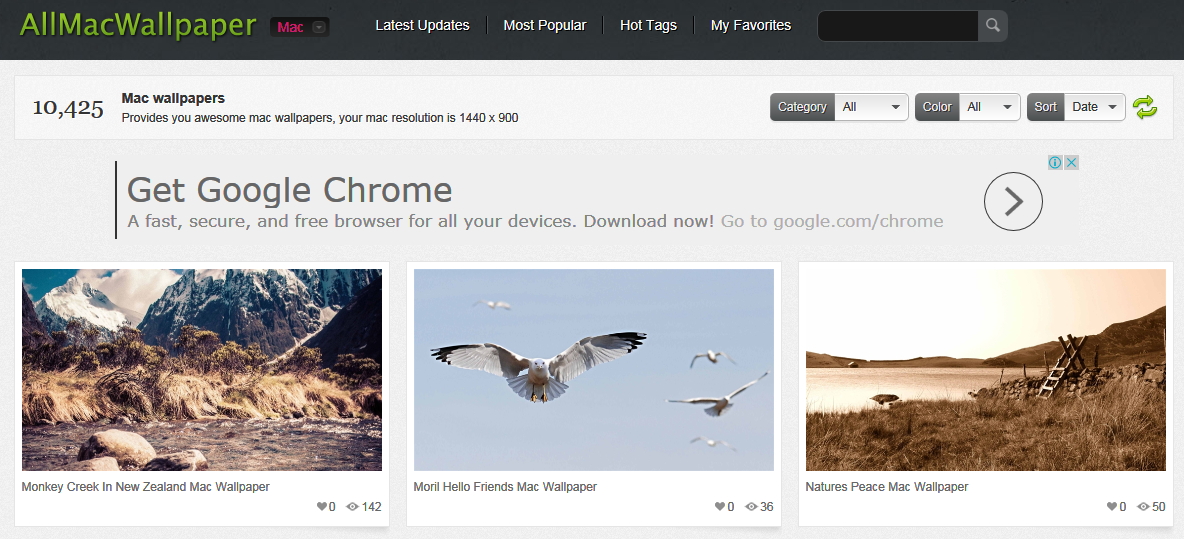This screenshot has width=1184, height=539.
Task: Click the search magnifier icon
Action: pyautogui.click(x=992, y=26)
